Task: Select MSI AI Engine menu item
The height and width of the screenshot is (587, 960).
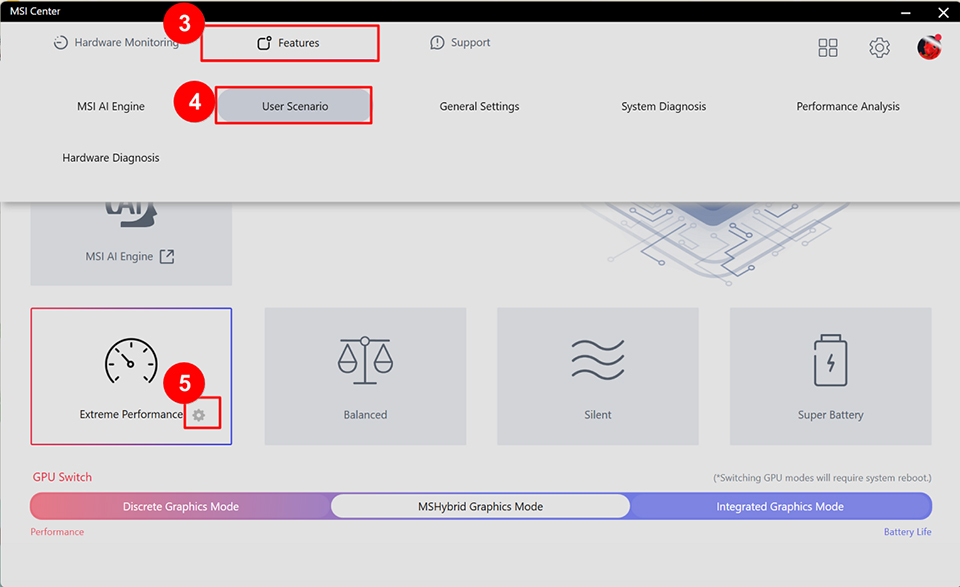Action: click(x=111, y=107)
